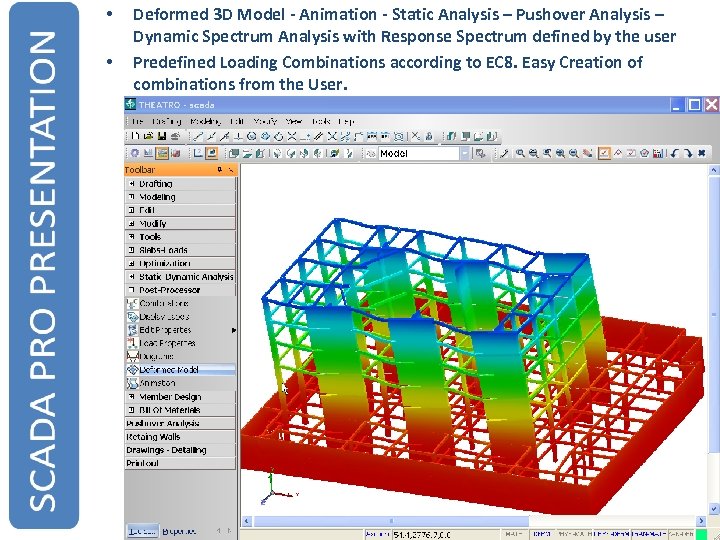
Task: Open the View menu
Action: (x=293, y=121)
